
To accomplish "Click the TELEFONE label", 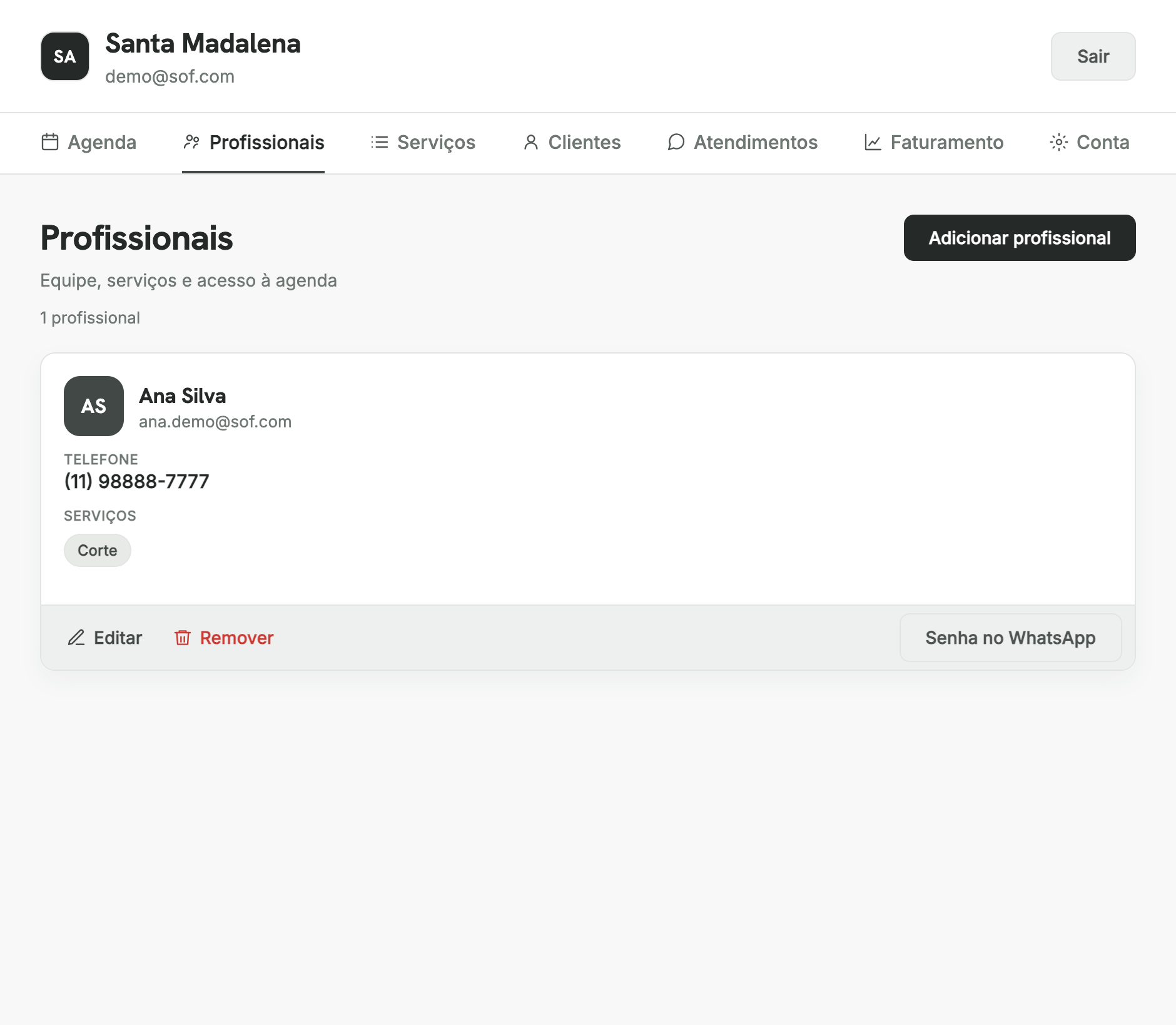I will point(101,459).
